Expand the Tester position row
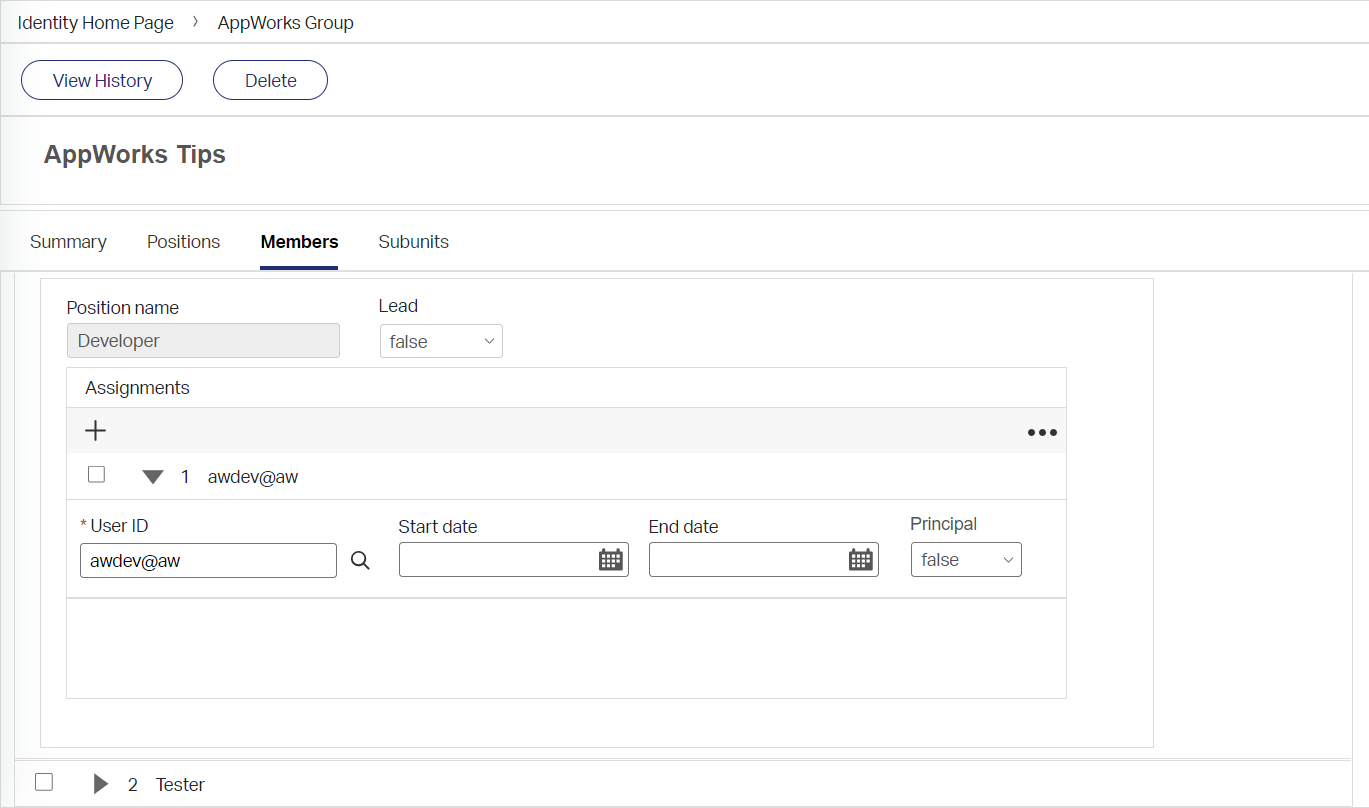 click(x=101, y=784)
